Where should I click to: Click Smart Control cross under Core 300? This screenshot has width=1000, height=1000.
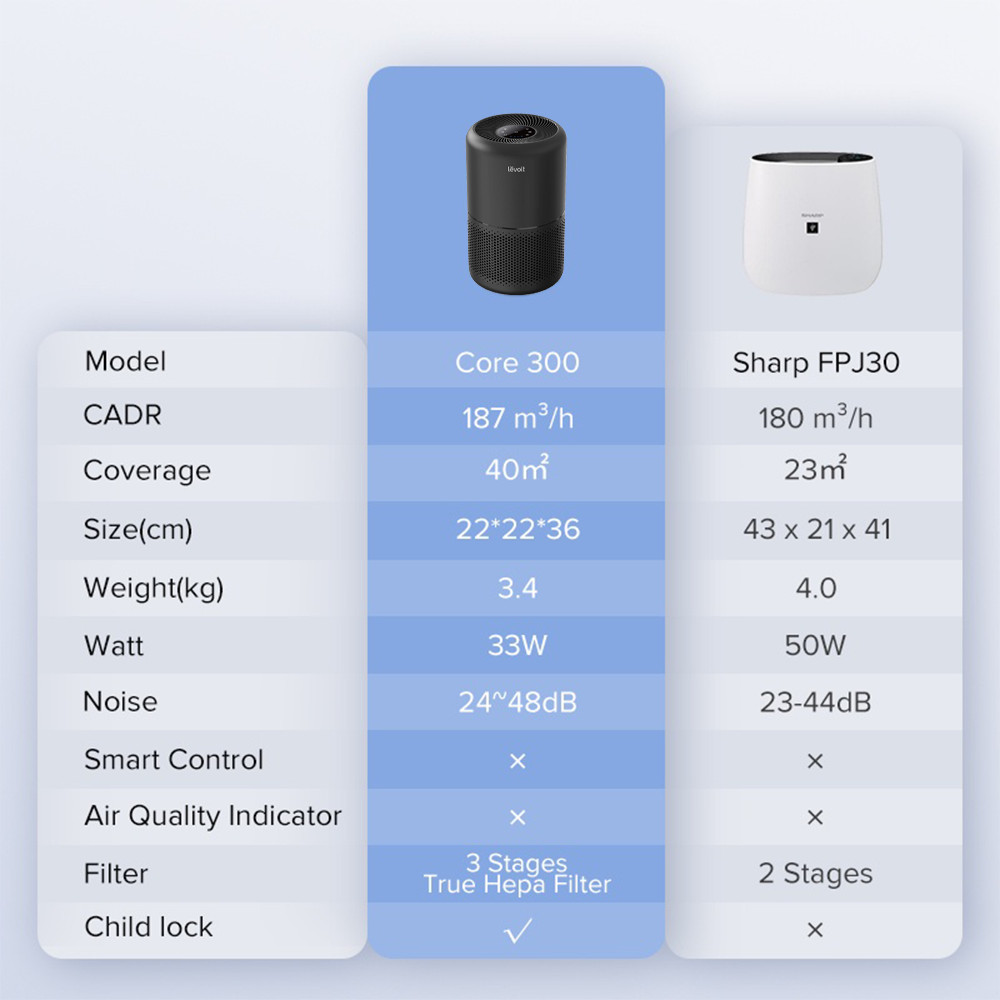click(x=518, y=761)
